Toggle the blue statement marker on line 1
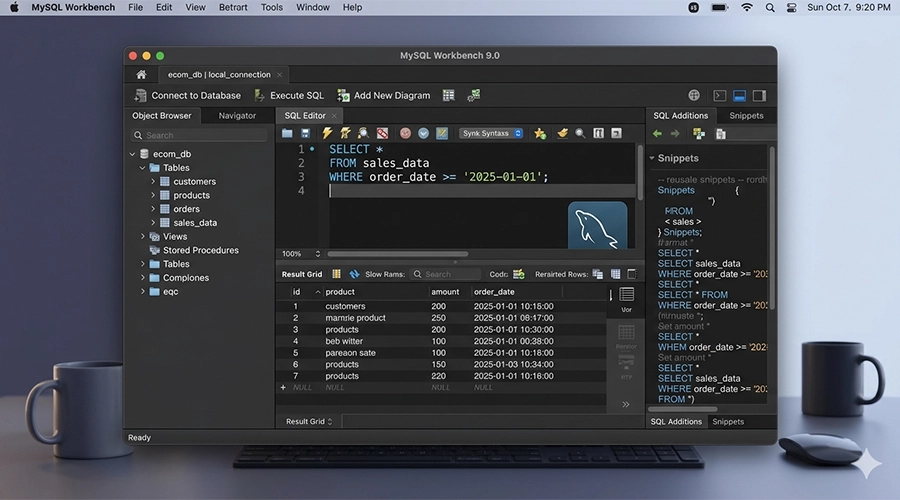This screenshot has height=500, width=900. coord(312,149)
